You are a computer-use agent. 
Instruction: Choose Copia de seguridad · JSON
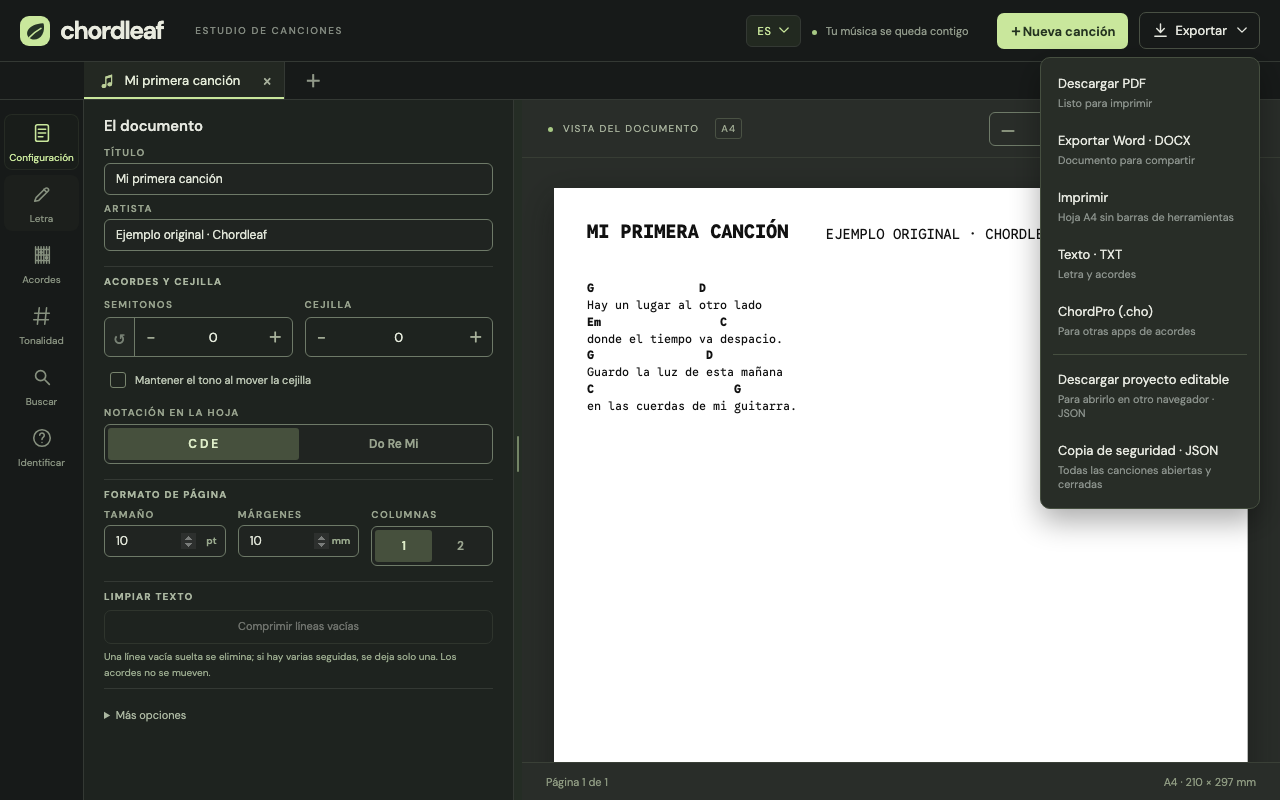tap(1150, 466)
